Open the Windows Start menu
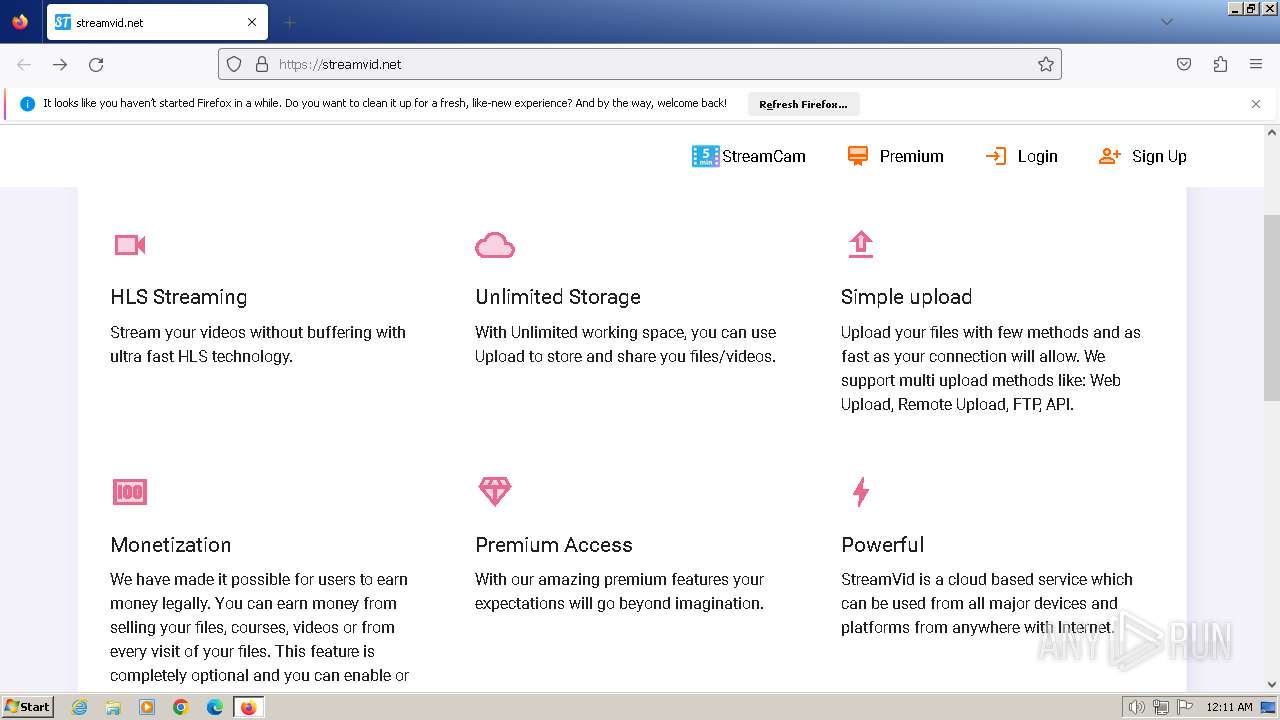This screenshot has width=1280, height=720. (x=28, y=706)
